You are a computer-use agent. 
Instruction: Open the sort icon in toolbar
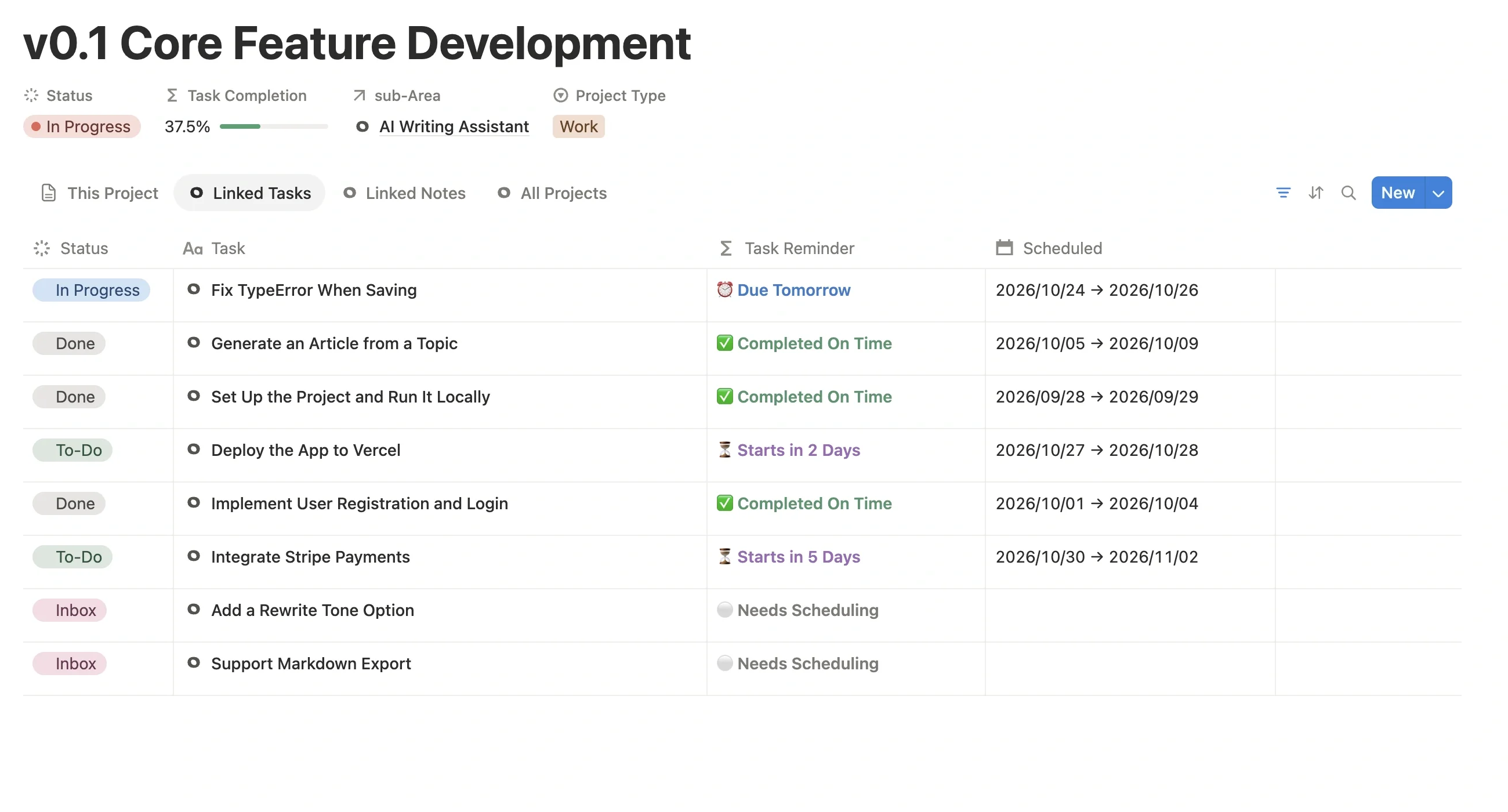coord(1315,193)
